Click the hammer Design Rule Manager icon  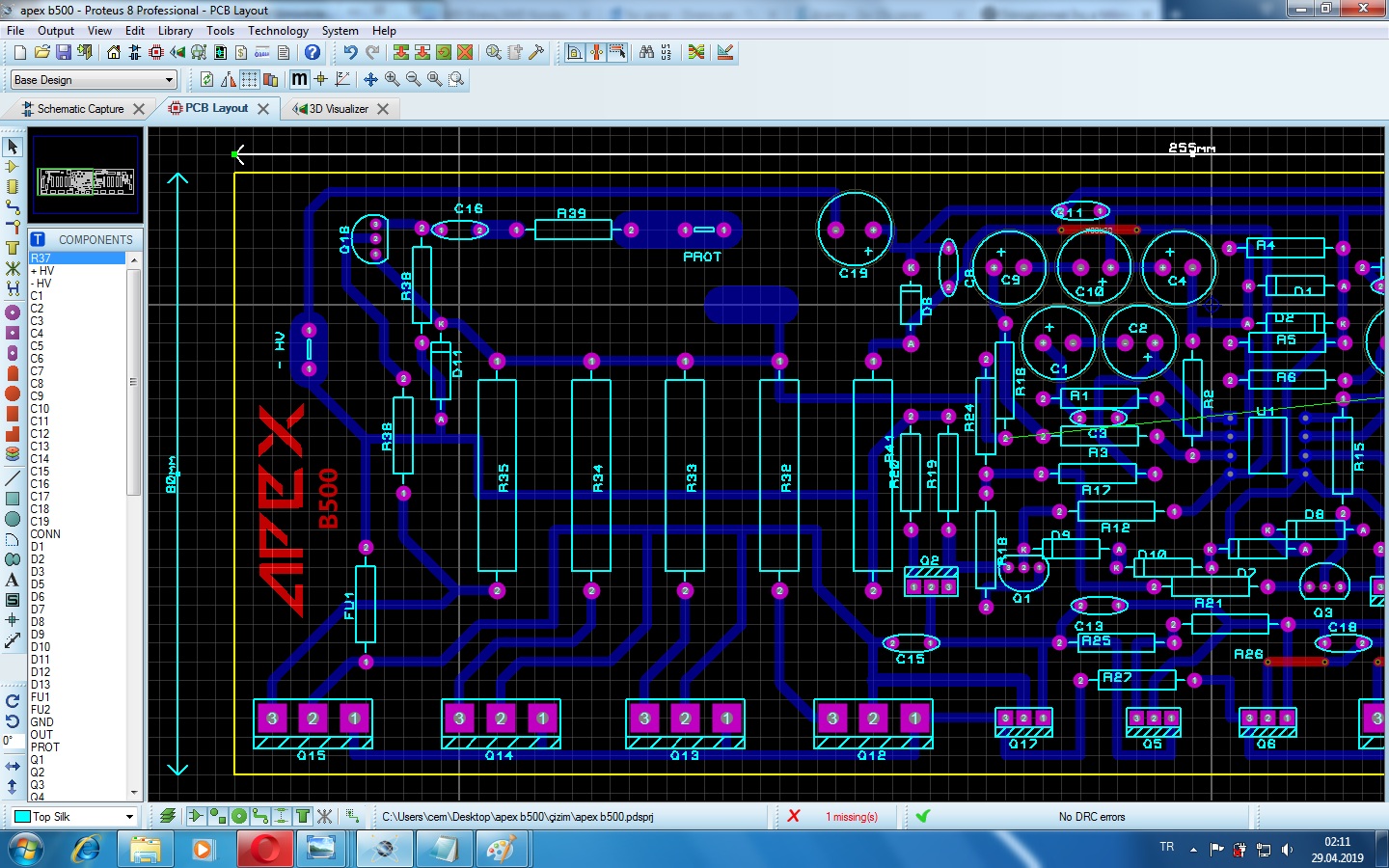tap(536, 52)
